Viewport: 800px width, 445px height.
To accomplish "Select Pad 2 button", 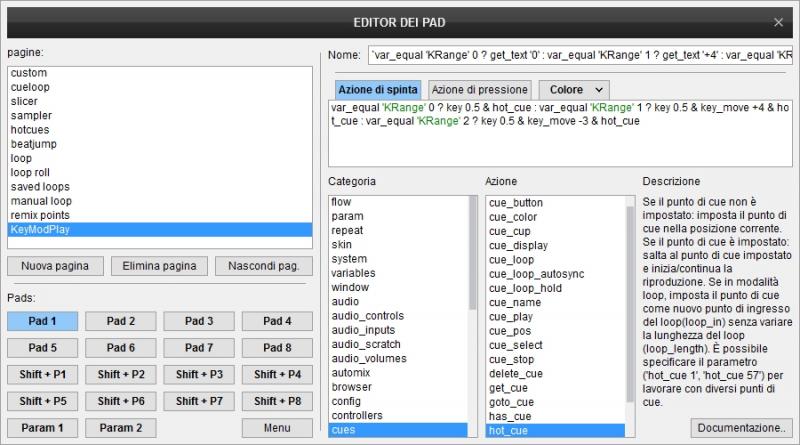I will coord(121,321).
